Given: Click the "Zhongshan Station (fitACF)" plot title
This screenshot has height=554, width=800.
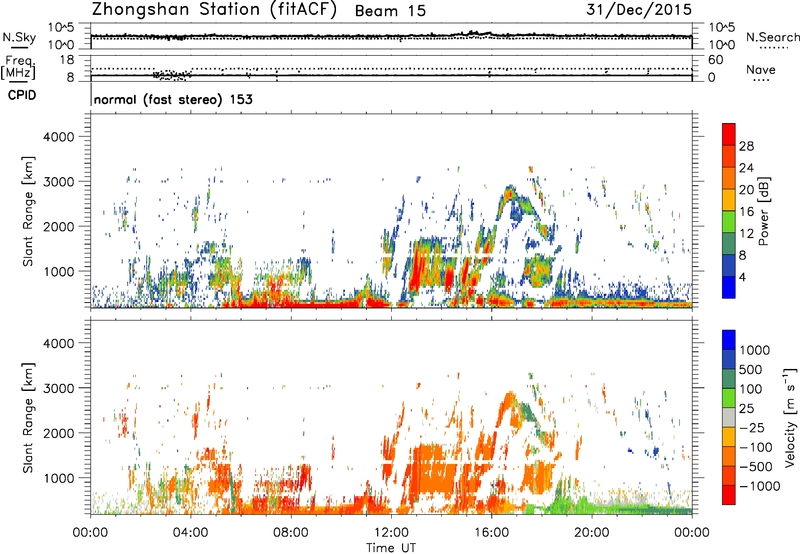Looking at the screenshot, I should point(214,10).
